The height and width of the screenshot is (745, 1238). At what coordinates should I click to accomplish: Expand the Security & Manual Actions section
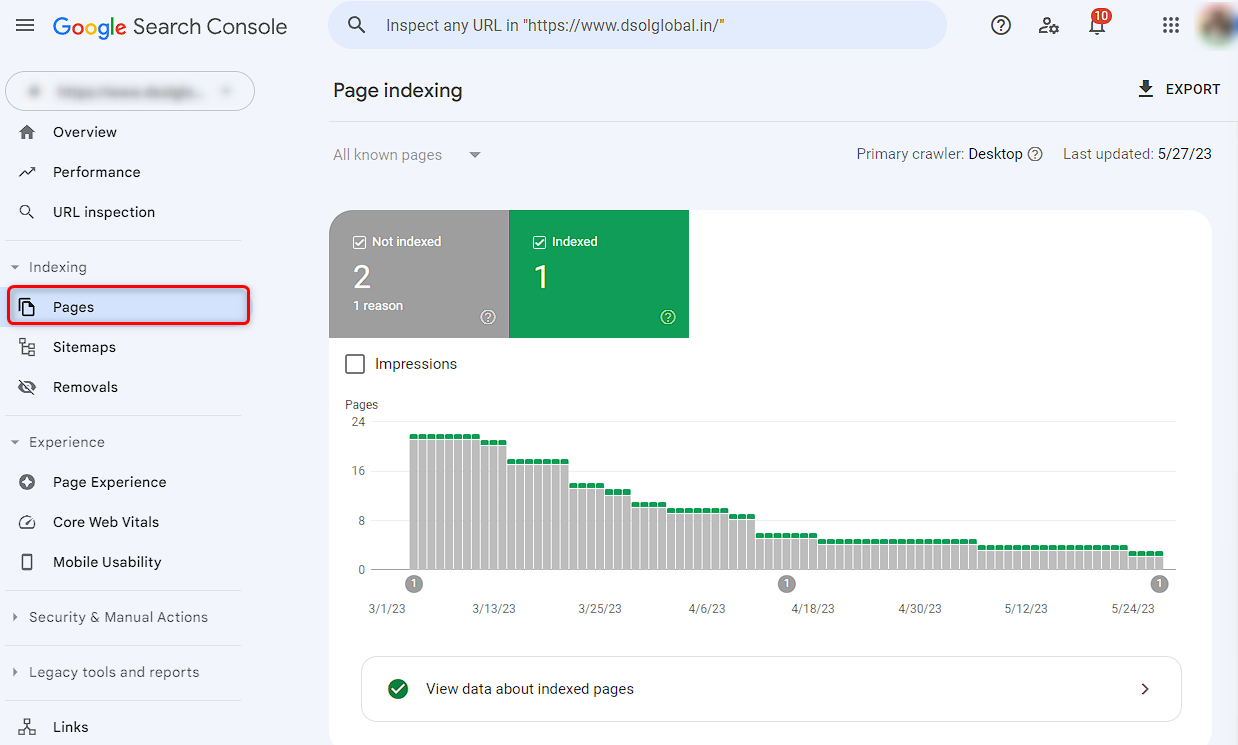click(x=118, y=617)
